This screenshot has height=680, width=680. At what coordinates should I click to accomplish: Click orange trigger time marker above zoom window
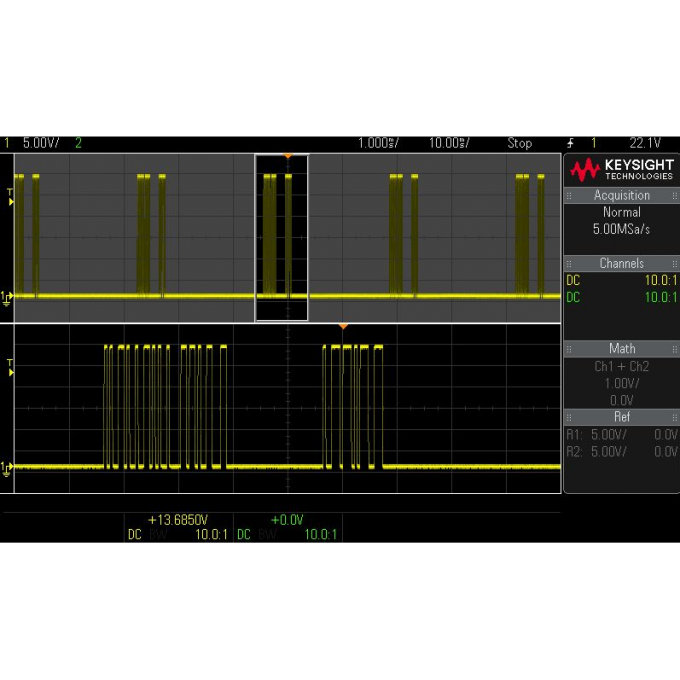tap(343, 326)
